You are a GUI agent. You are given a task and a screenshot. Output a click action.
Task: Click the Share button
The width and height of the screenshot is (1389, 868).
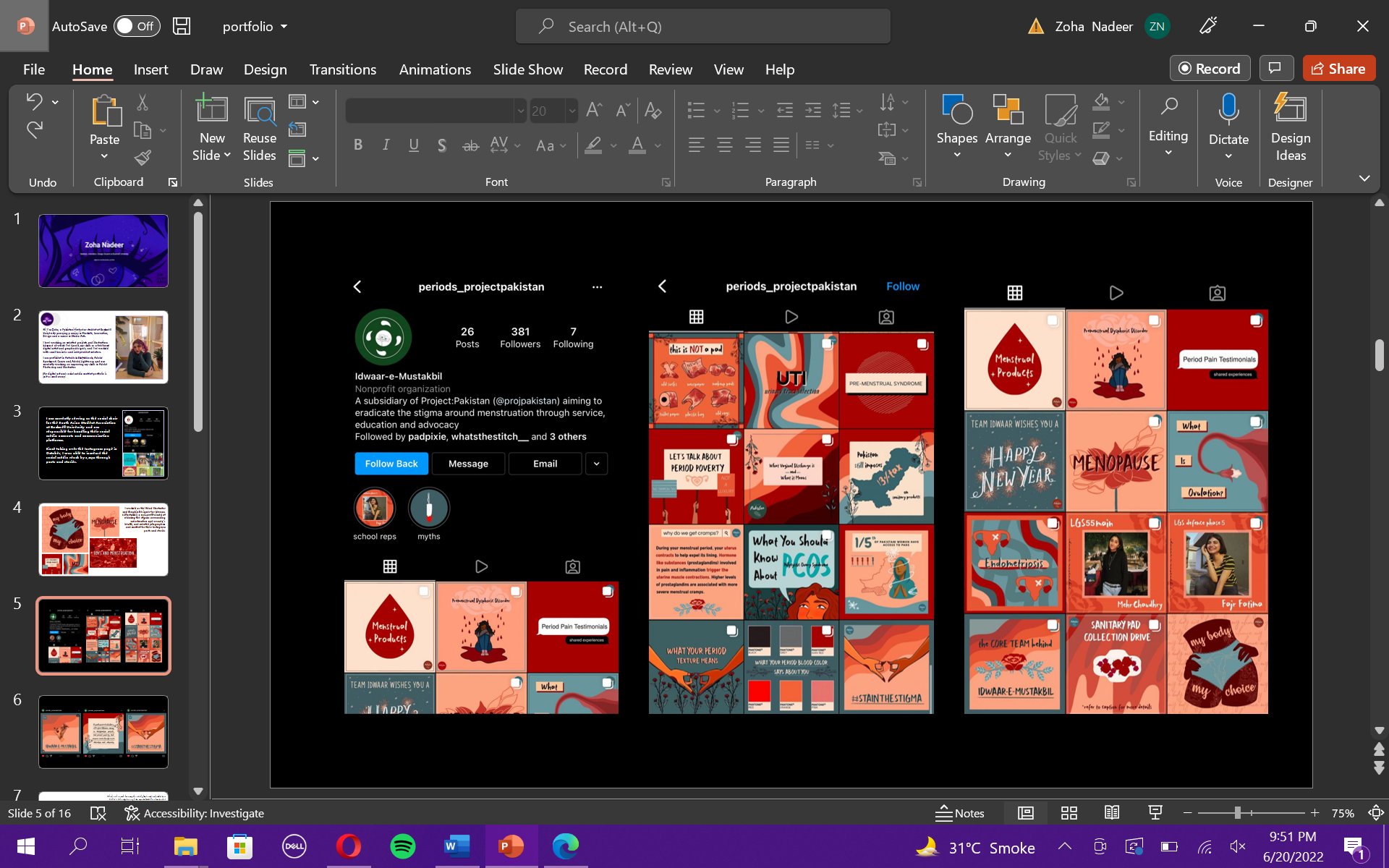coord(1338,68)
